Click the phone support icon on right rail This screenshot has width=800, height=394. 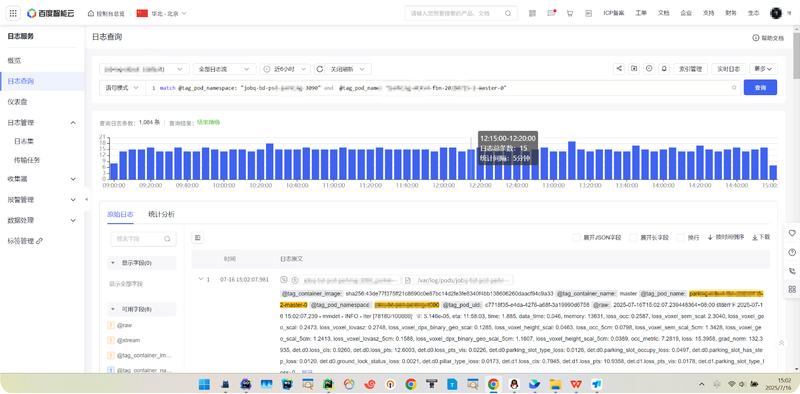coord(792,271)
